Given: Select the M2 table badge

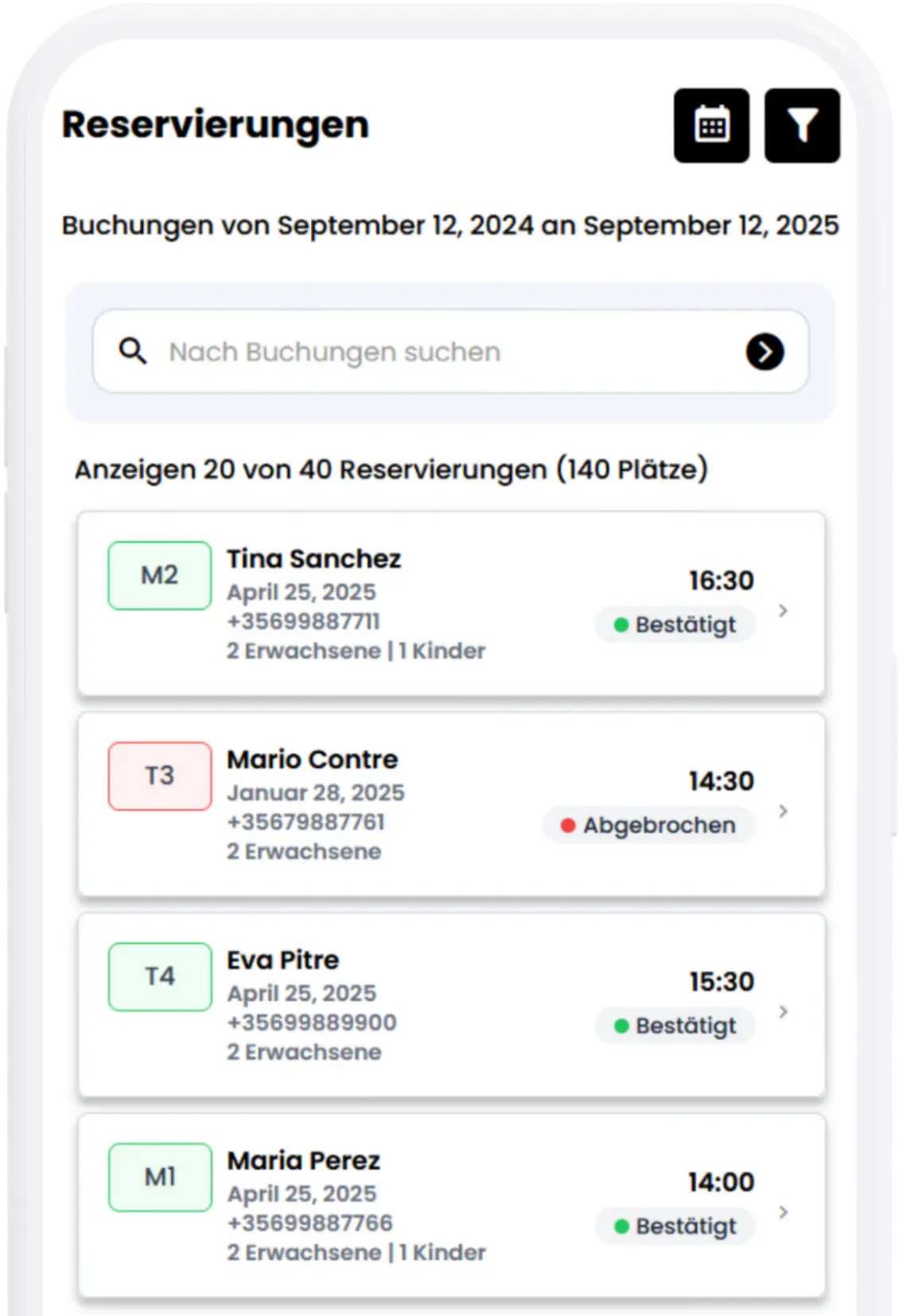Looking at the screenshot, I should [160, 575].
